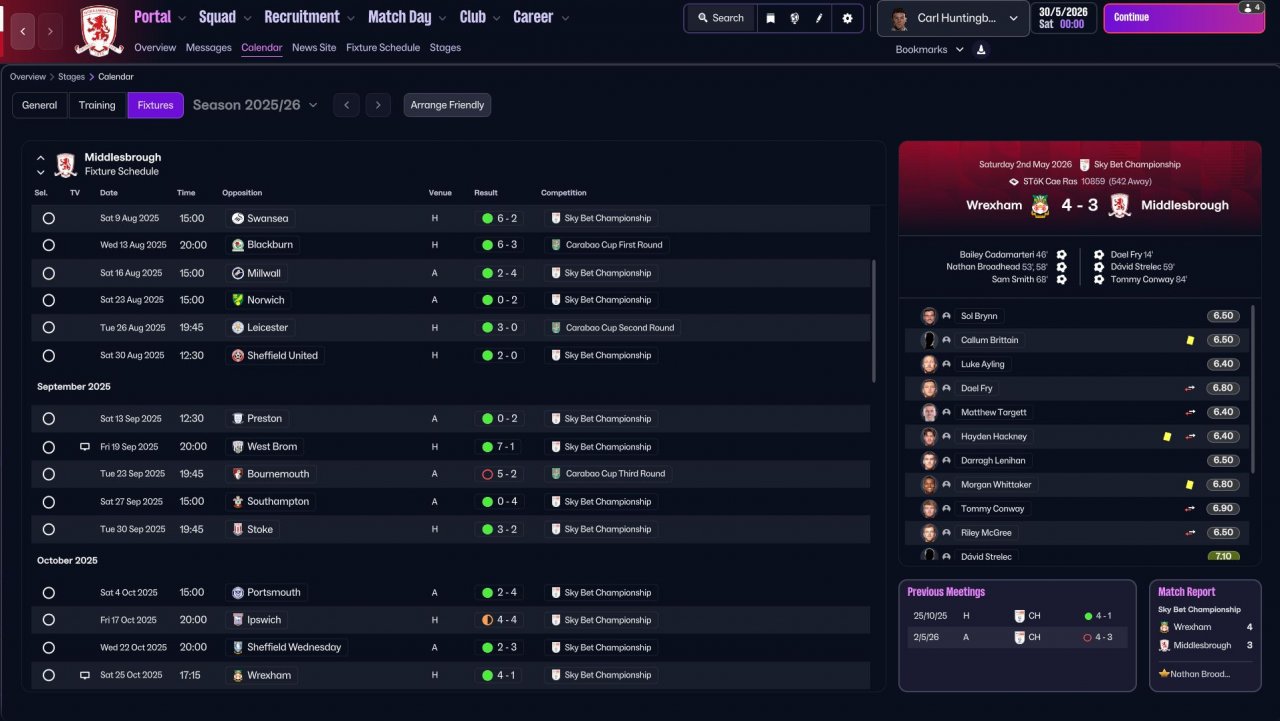
Task: Click the Middlesbrough club crest in header
Action: tap(99, 30)
